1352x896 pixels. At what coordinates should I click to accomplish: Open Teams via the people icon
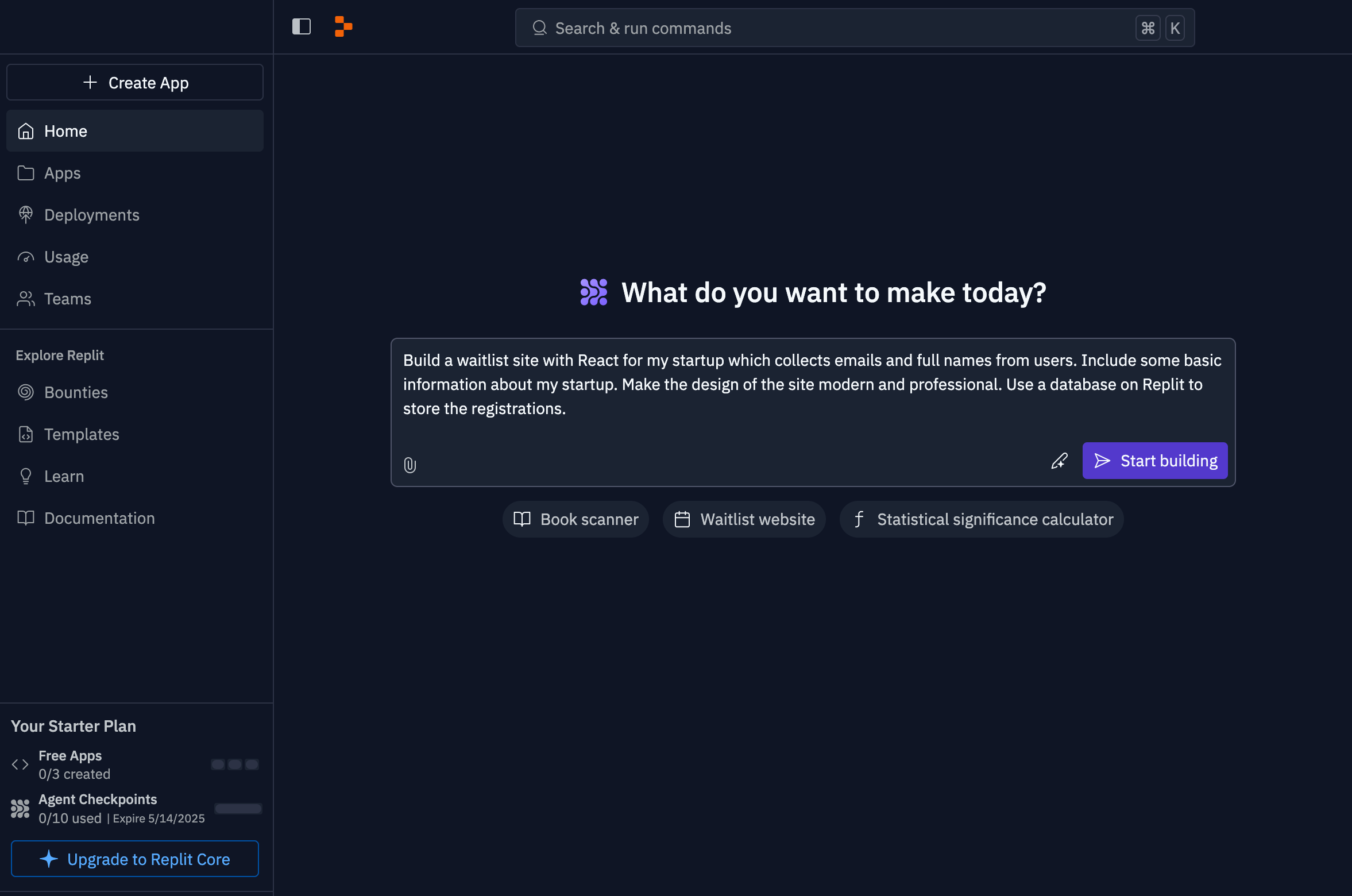tap(26, 298)
